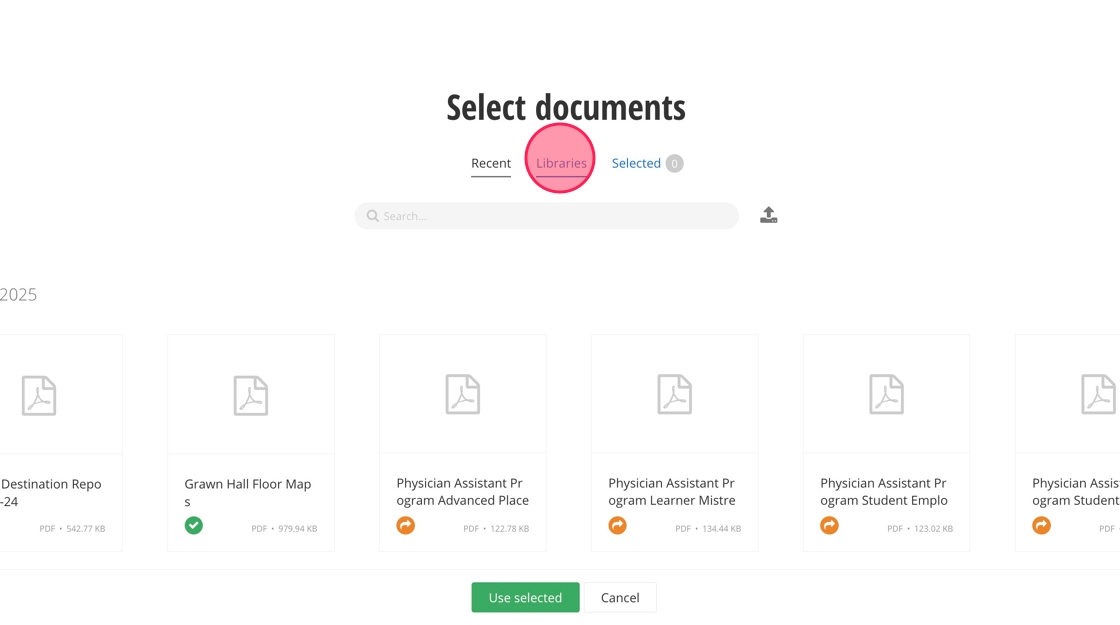The width and height of the screenshot is (1120, 625).
Task: Click the orange share icon on Student Emplo
Action: [829, 526]
